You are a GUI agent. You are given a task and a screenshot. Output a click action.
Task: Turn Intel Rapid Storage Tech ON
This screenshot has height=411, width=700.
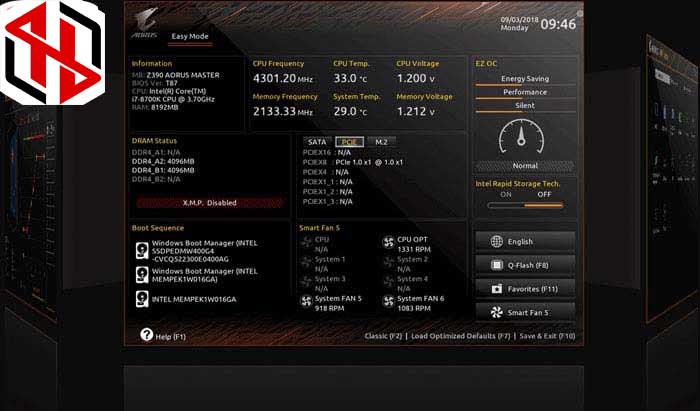point(505,195)
